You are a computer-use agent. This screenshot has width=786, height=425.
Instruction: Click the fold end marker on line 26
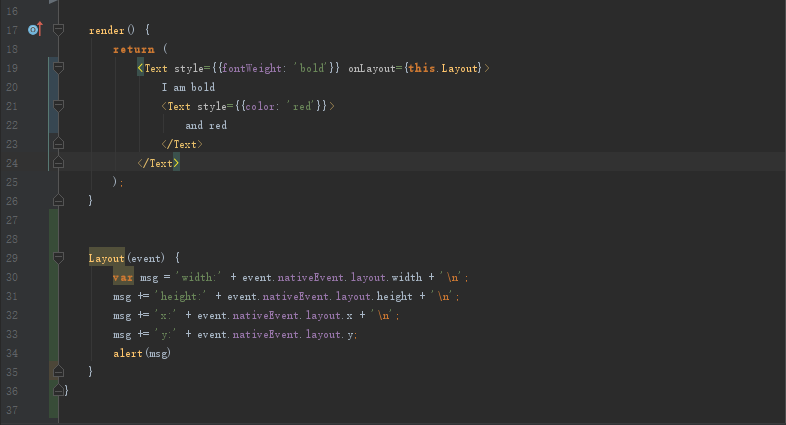(x=58, y=201)
